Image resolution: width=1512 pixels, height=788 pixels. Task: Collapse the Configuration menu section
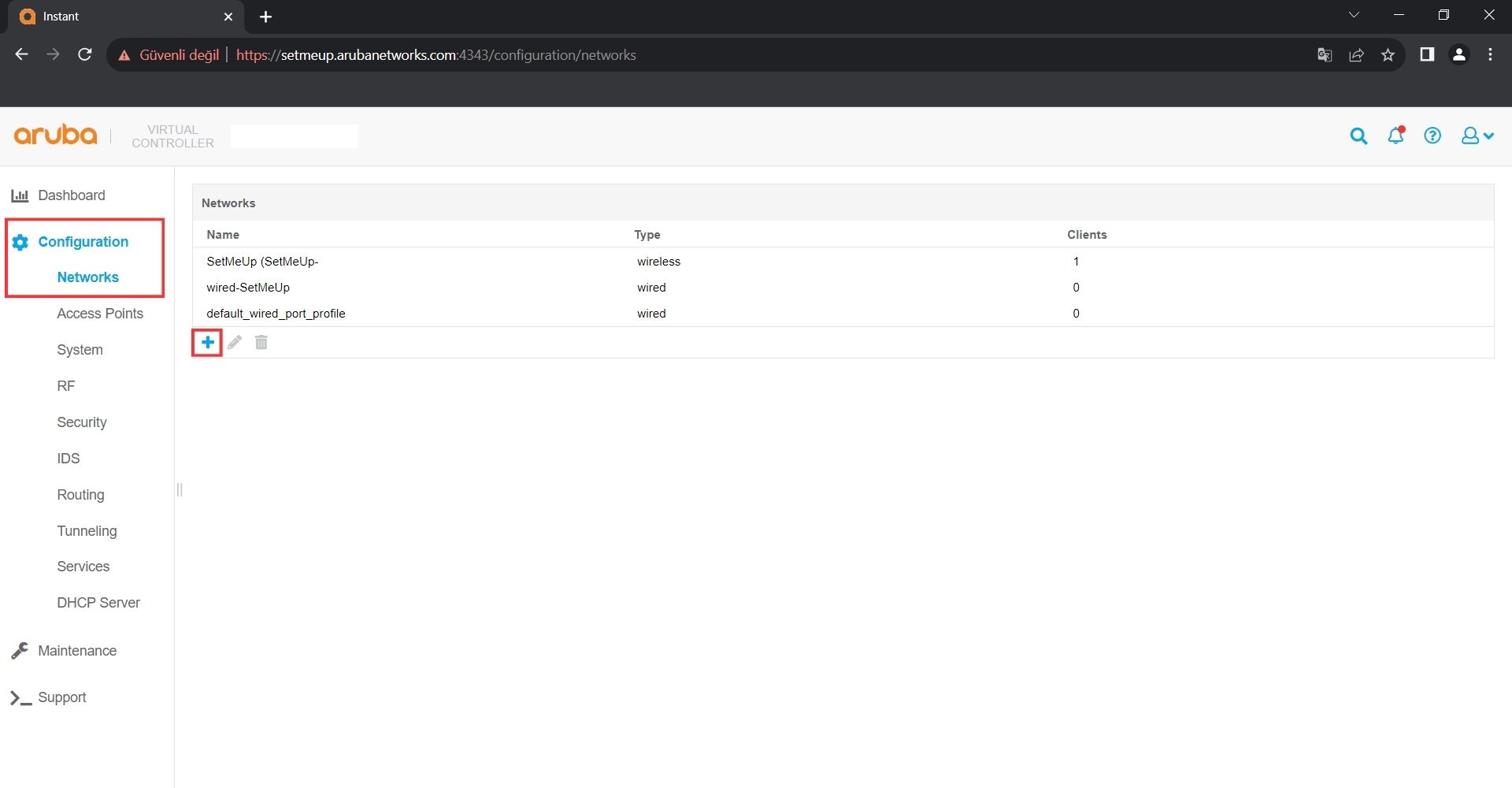click(x=83, y=242)
